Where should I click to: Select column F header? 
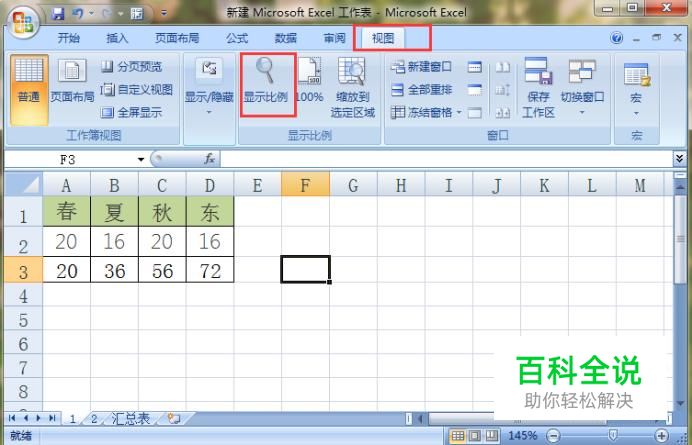[x=305, y=184]
